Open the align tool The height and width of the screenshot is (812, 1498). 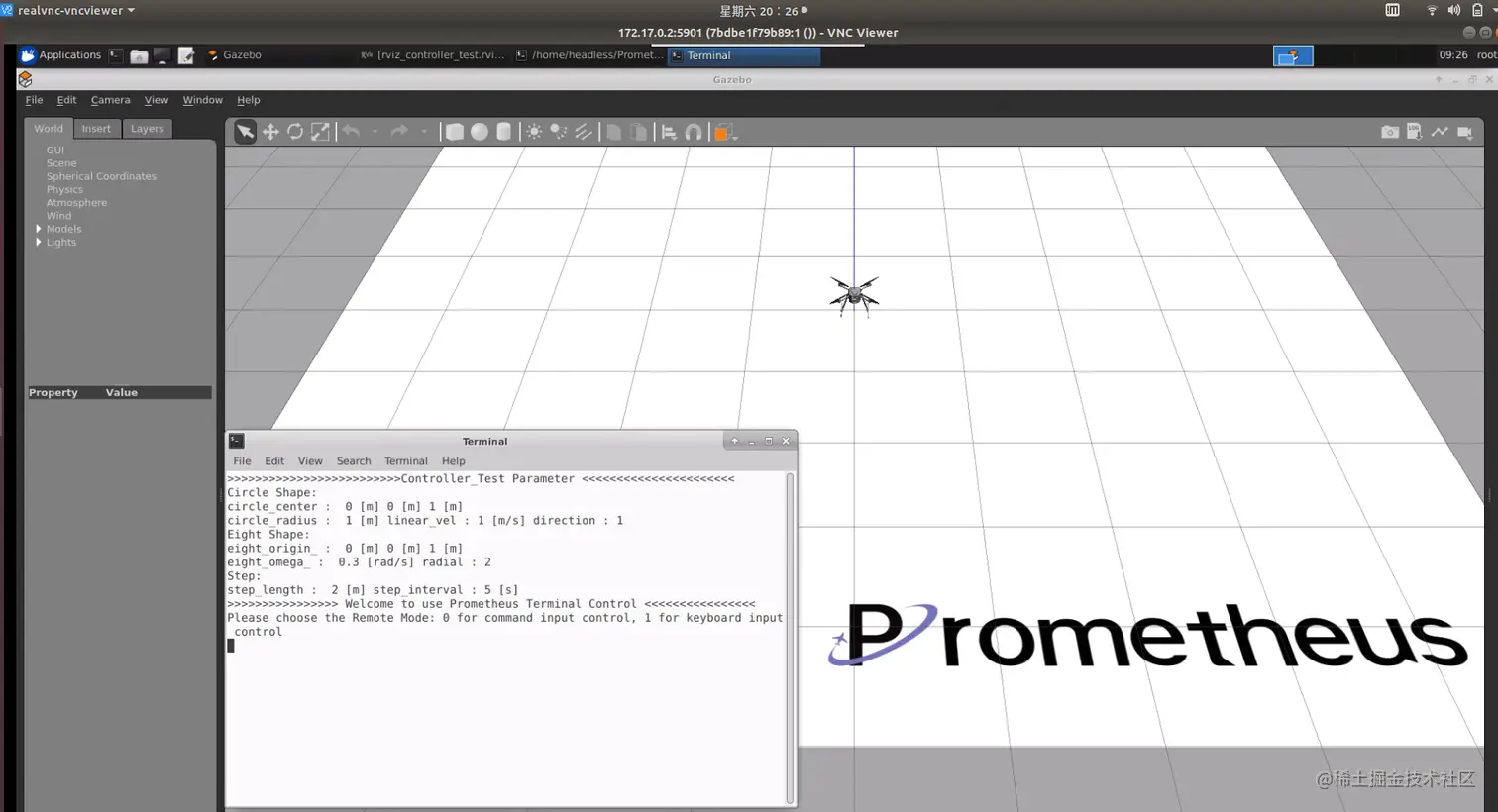tap(669, 132)
